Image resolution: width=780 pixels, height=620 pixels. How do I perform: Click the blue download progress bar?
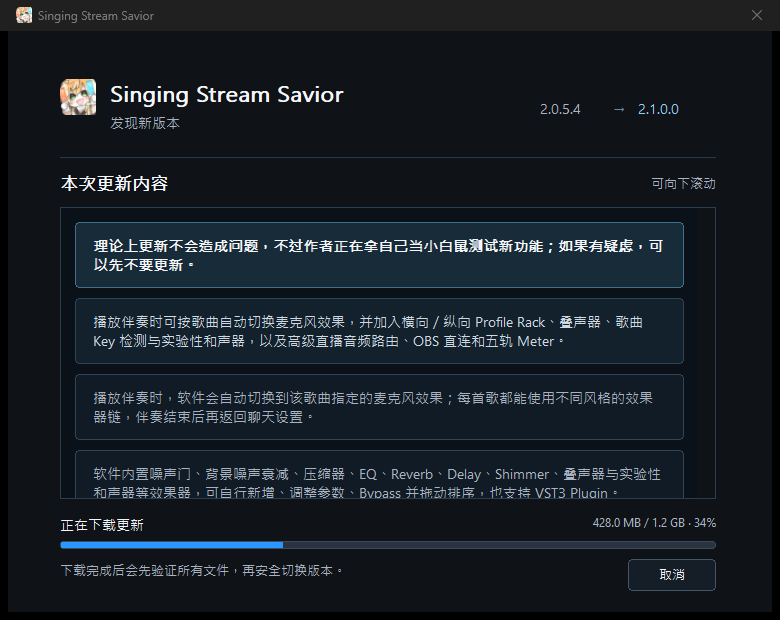388,545
